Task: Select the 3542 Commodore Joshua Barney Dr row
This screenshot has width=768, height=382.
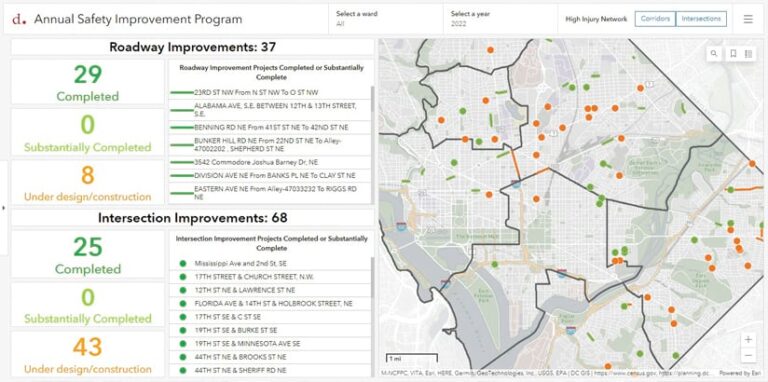Action: (x=269, y=162)
